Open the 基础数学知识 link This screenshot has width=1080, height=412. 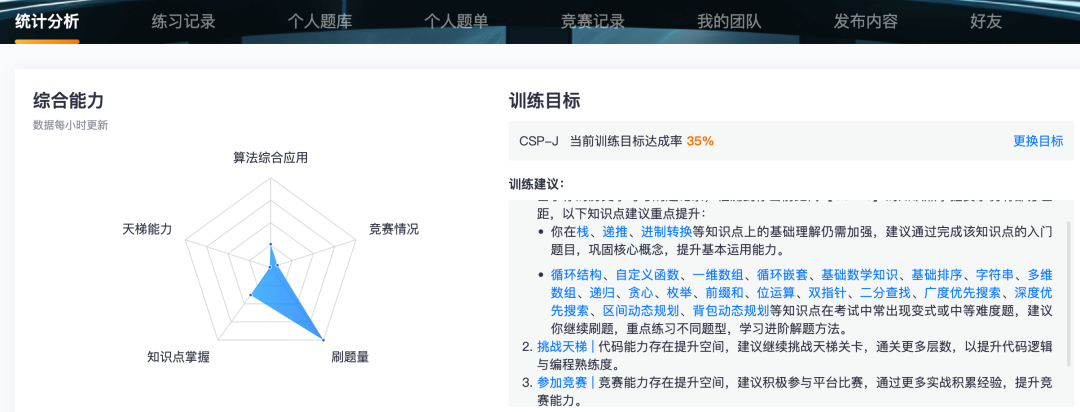(x=861, y=274)
